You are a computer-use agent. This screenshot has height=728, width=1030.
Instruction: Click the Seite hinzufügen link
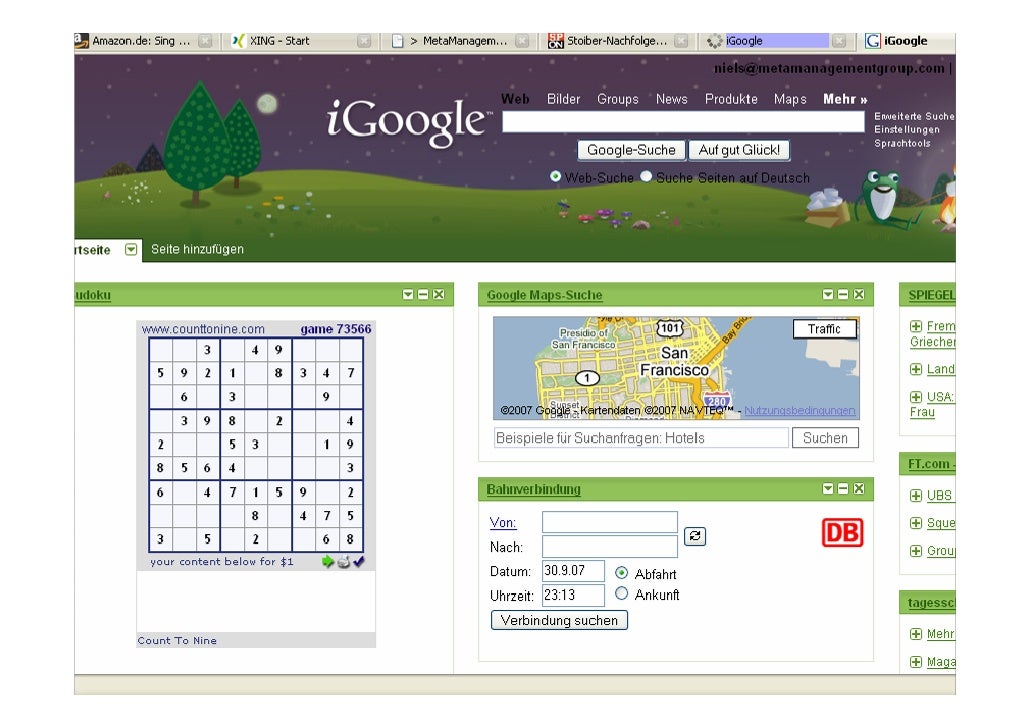197,249
